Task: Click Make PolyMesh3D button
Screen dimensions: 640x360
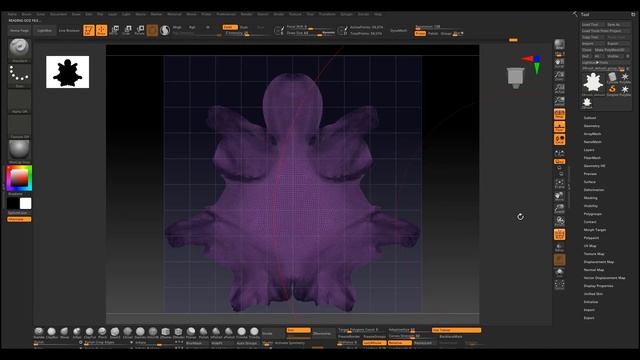Action: 611,50
